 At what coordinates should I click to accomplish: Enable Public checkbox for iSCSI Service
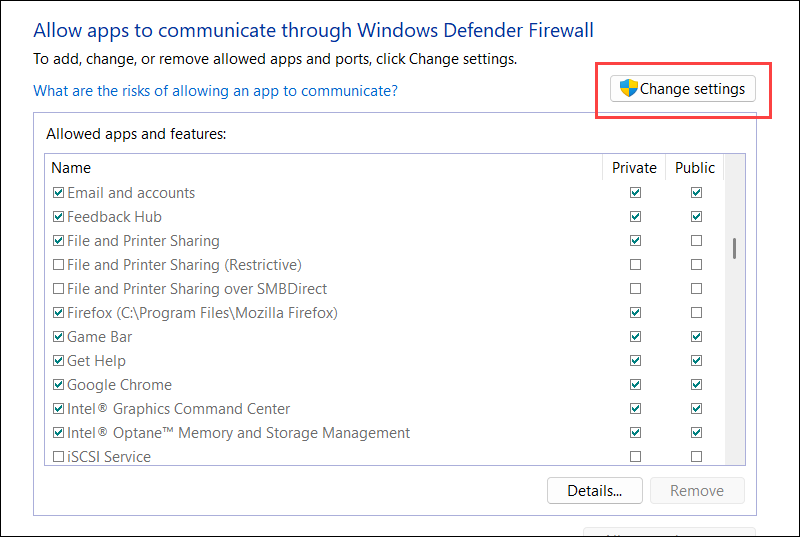click(696, 456)
